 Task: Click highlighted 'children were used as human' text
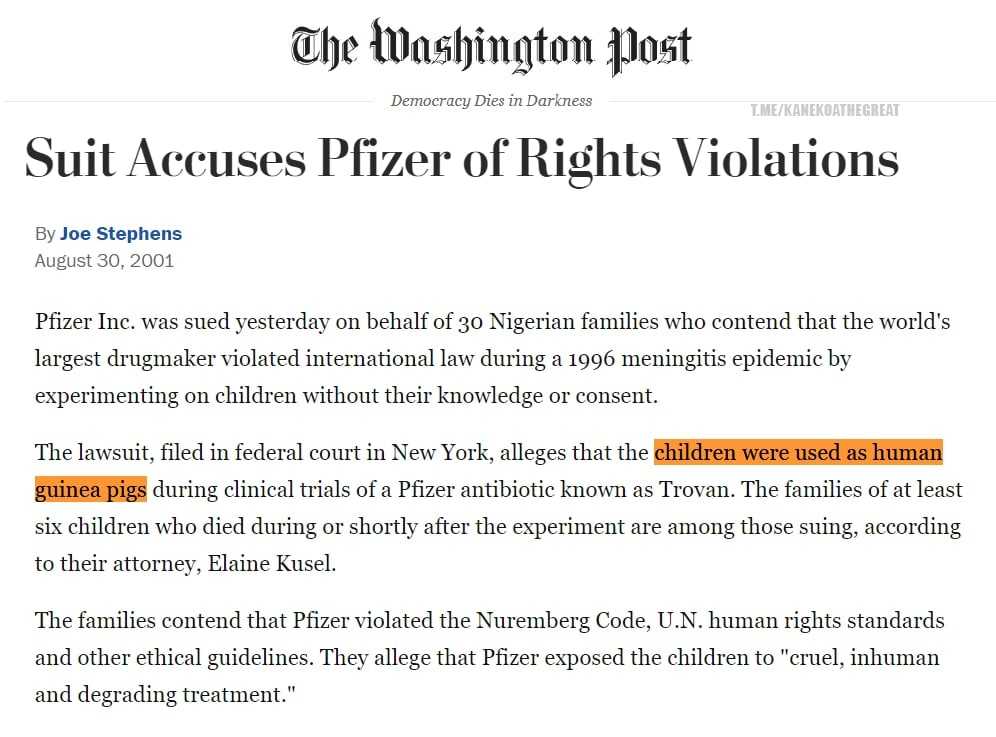pyautogui.click(x=798, y=453)
